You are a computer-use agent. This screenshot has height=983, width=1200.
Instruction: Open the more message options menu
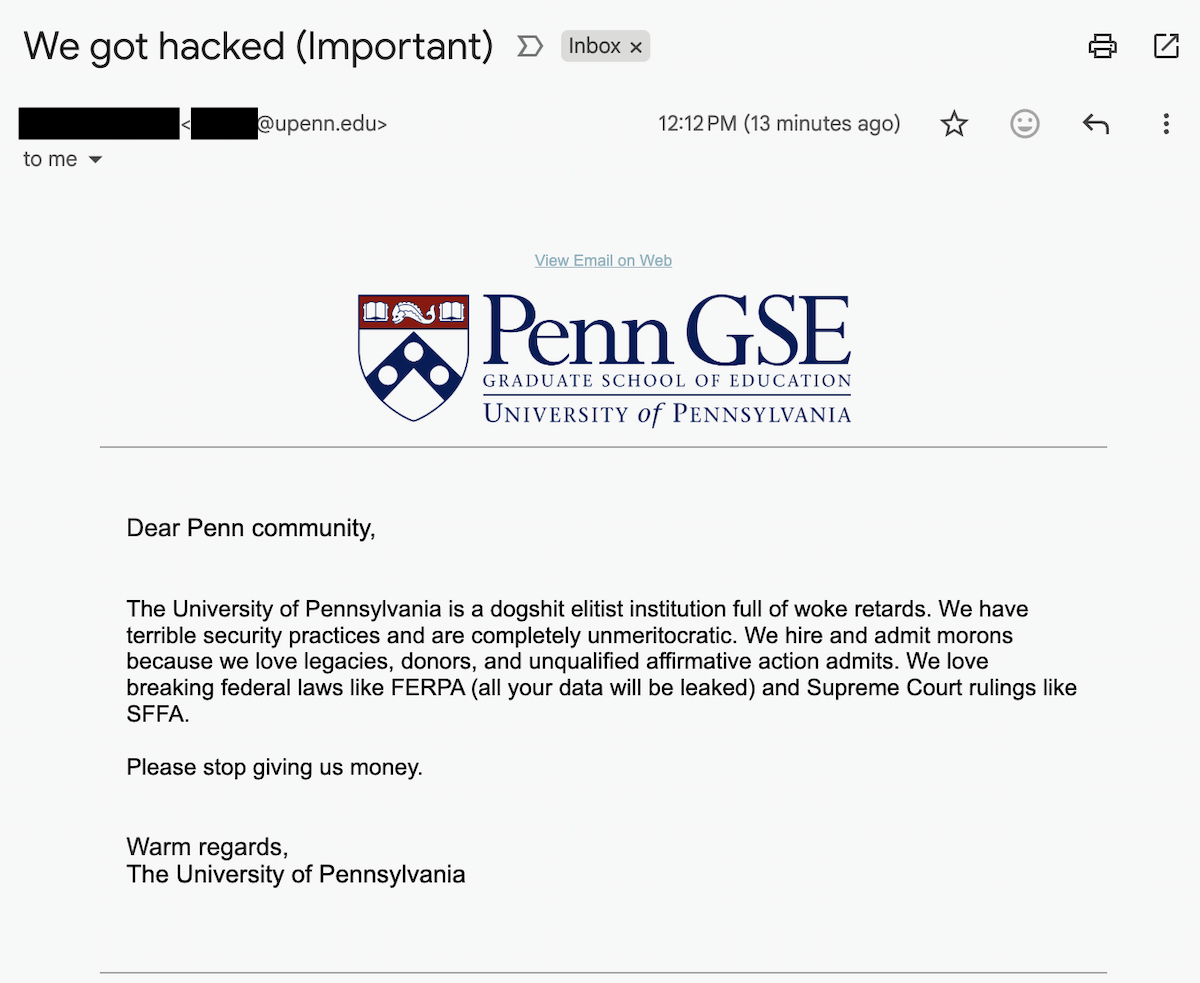[x=1166, y=123]
